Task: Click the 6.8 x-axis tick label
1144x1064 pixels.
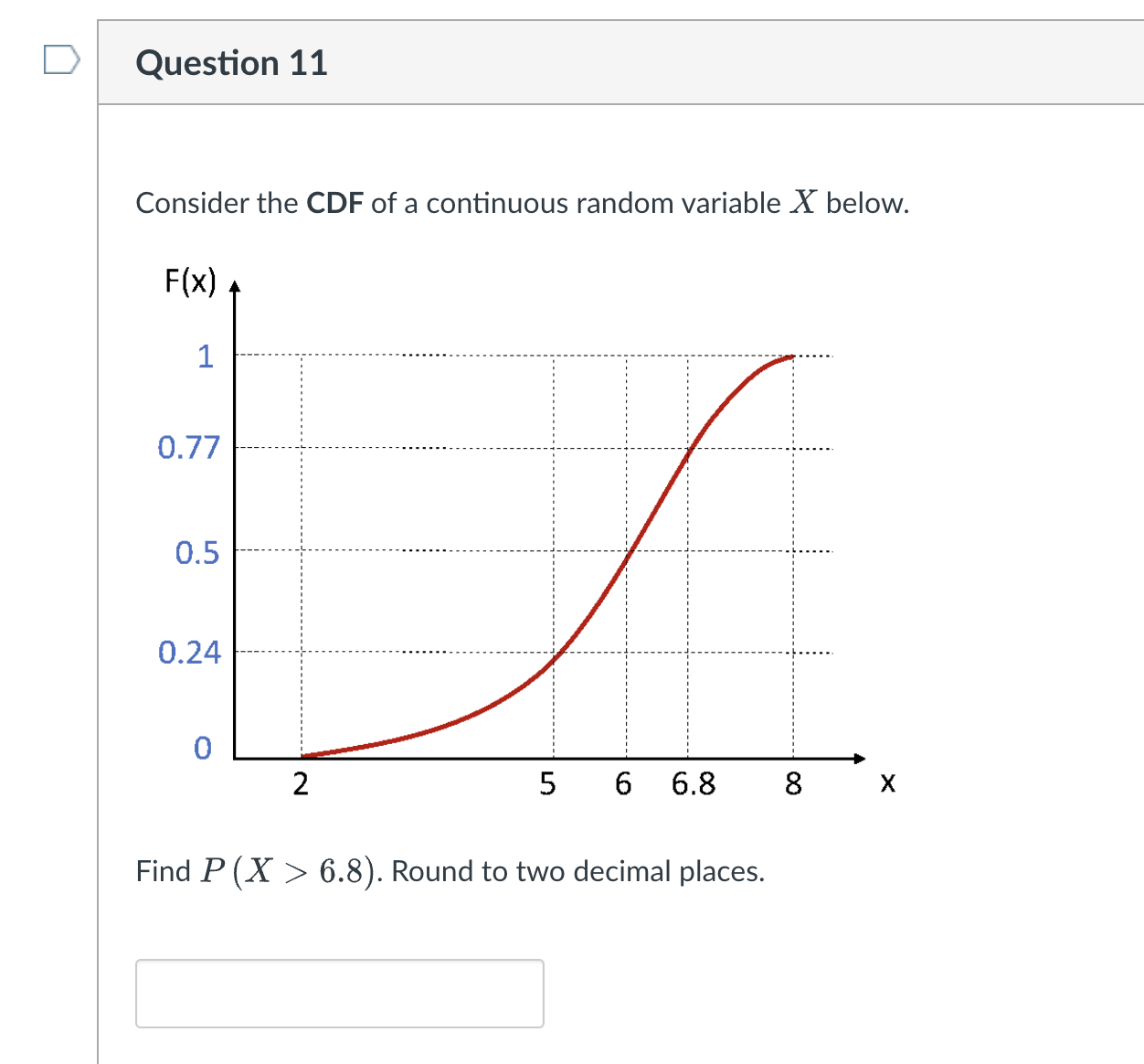Action: click(694, 784)
